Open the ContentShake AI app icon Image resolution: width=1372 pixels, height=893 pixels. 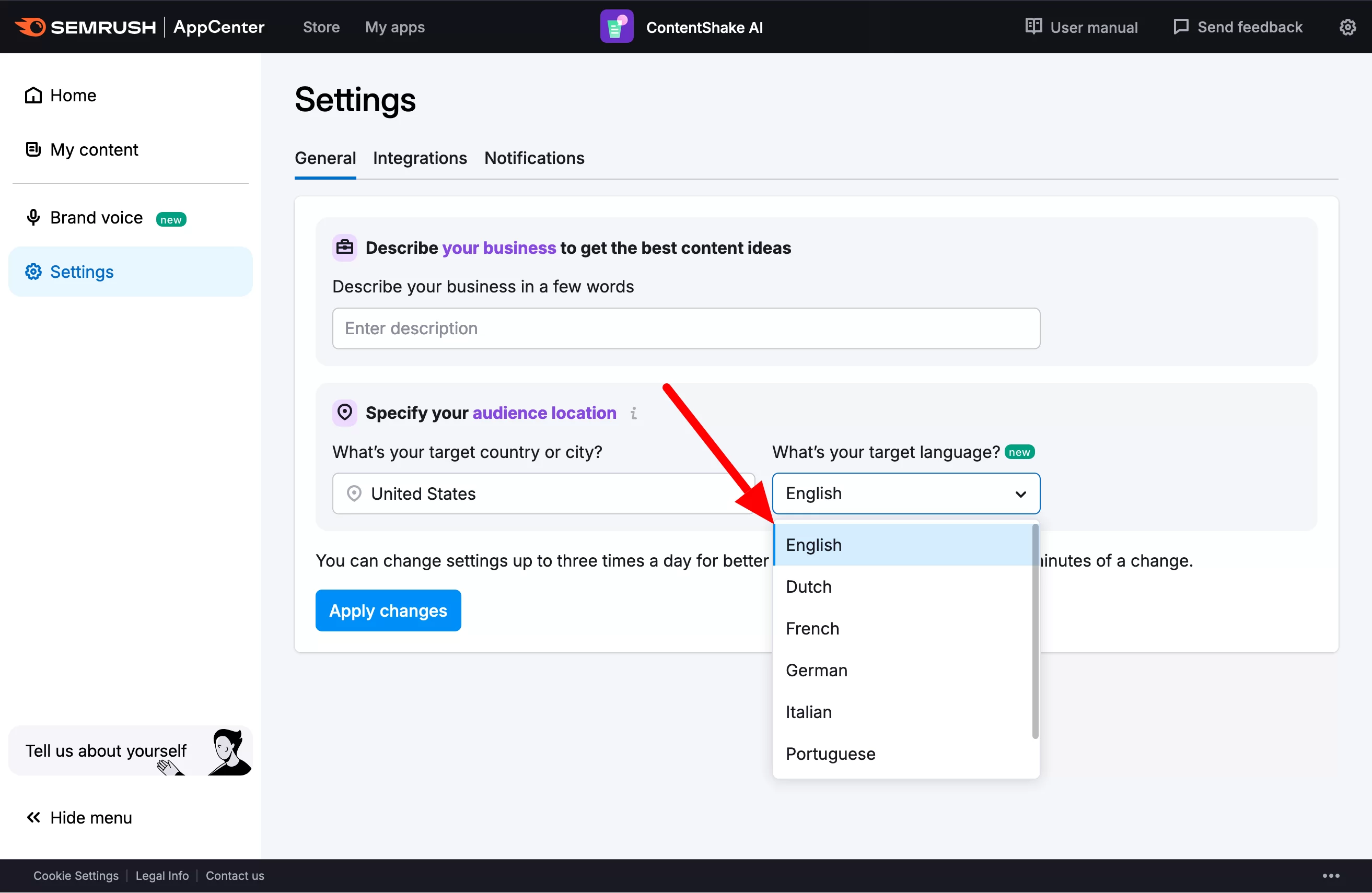616,27
